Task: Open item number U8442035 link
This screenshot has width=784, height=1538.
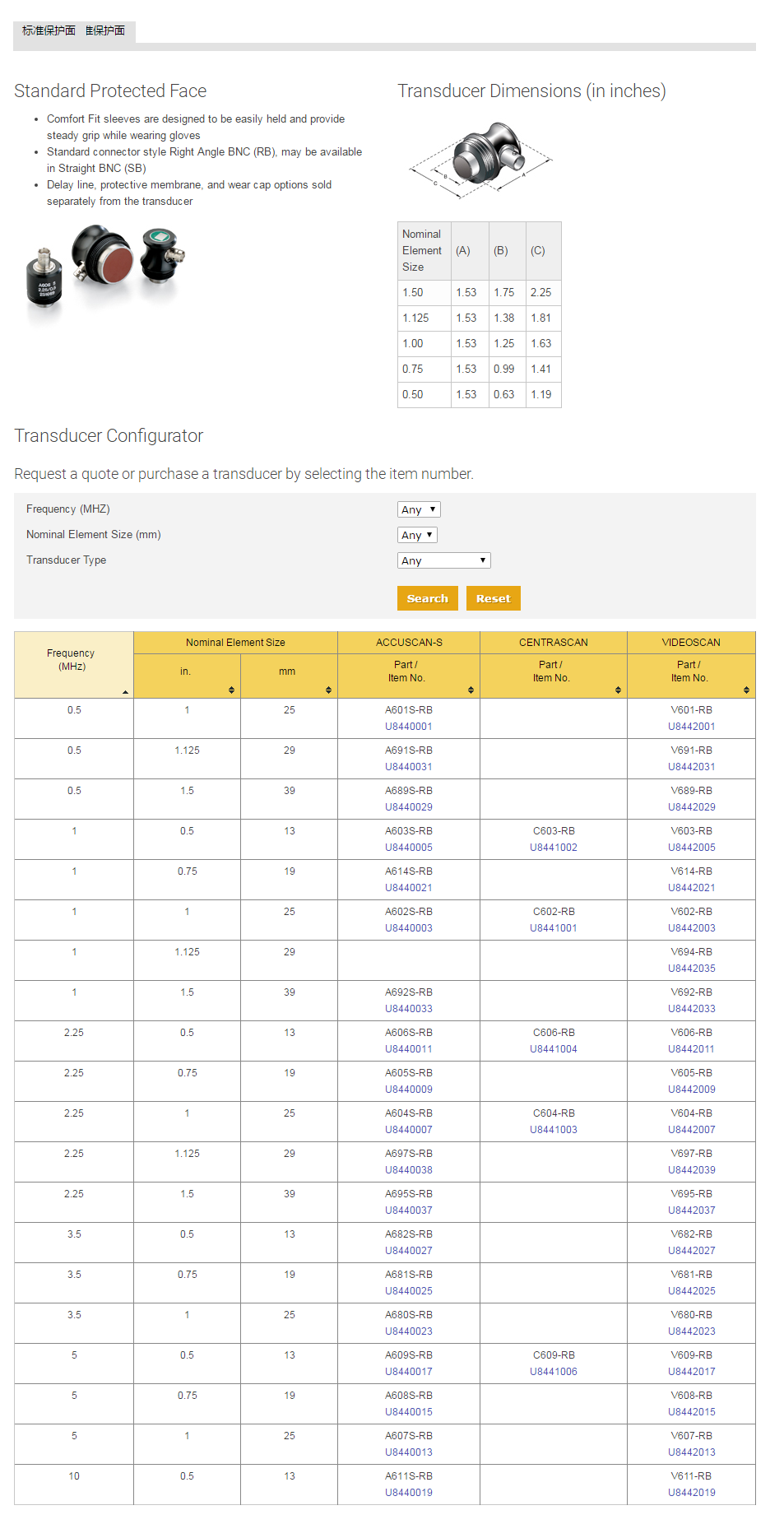Action: point(691,969)
